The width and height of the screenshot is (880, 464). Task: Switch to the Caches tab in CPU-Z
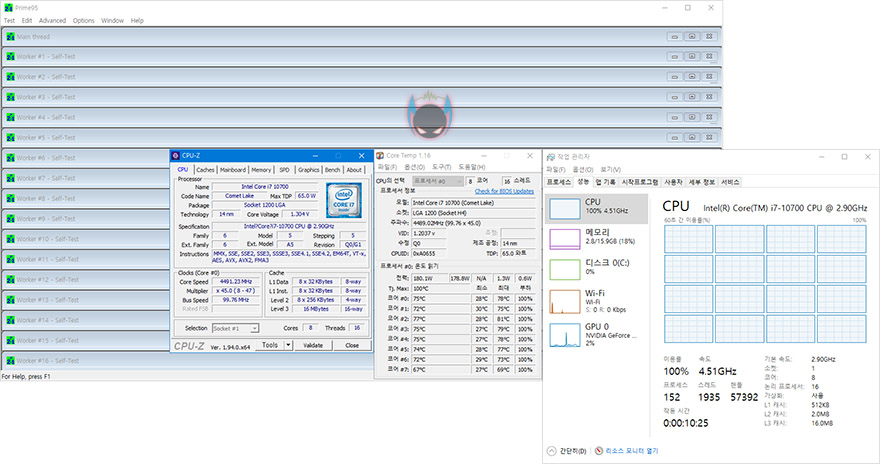pyautogui.click(x=205, y=169)
